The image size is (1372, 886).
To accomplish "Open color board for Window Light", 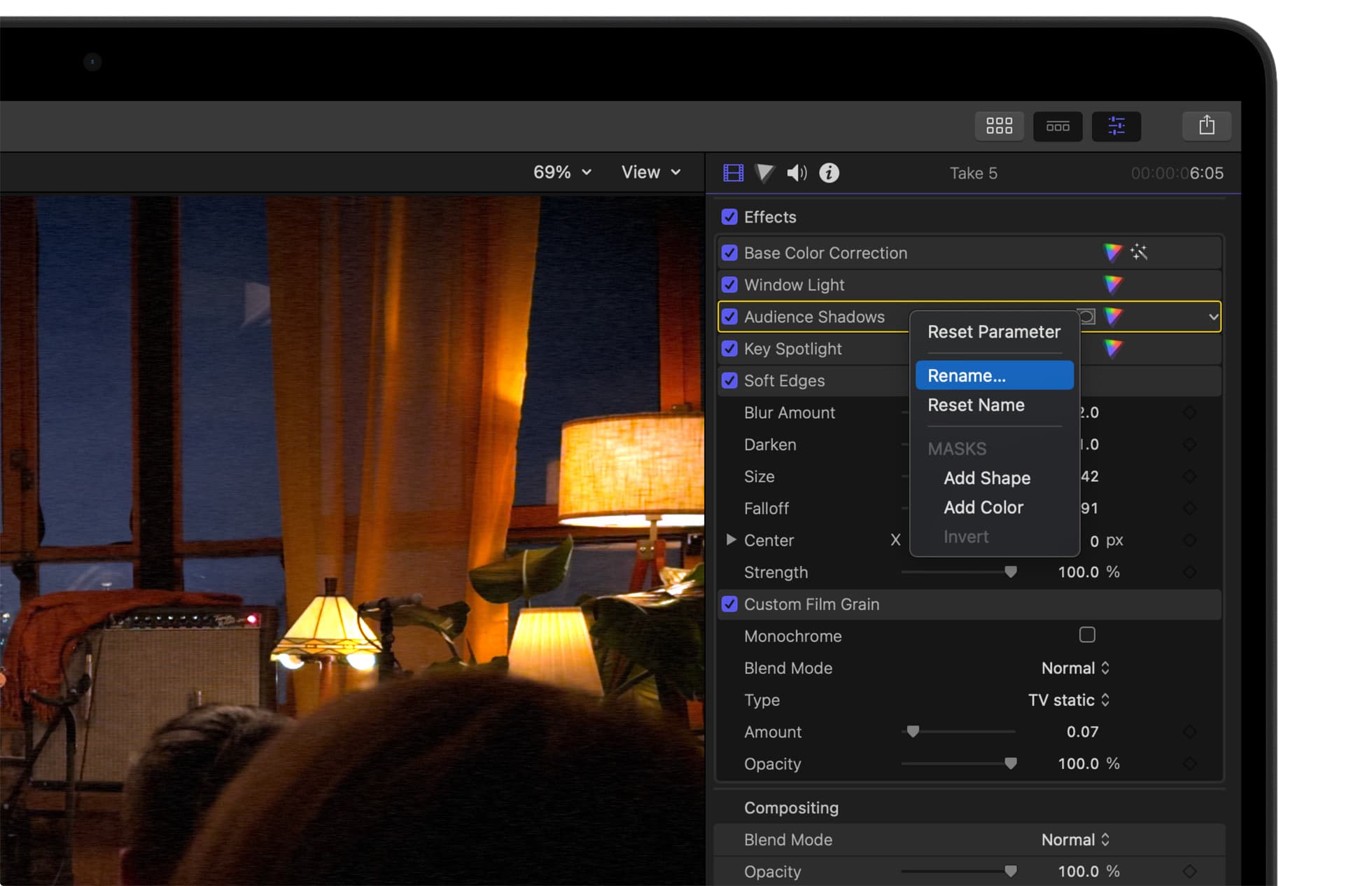I will 1112,284.
